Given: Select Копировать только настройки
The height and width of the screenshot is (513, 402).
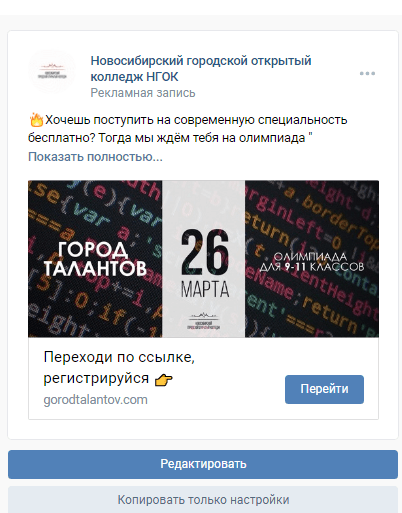Looking at the screenshot, I should click(203, 499).
